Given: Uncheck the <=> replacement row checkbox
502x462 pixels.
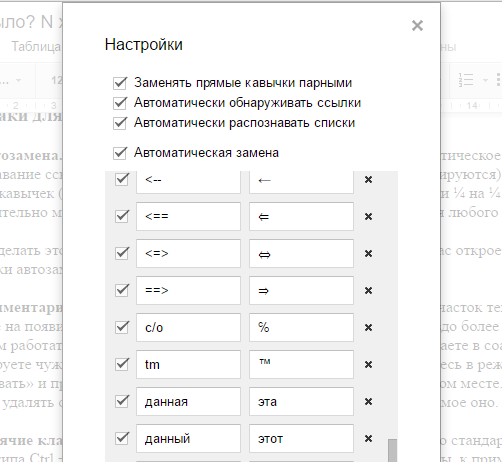Looking at the screenshot, I should (x=122, y=253).
